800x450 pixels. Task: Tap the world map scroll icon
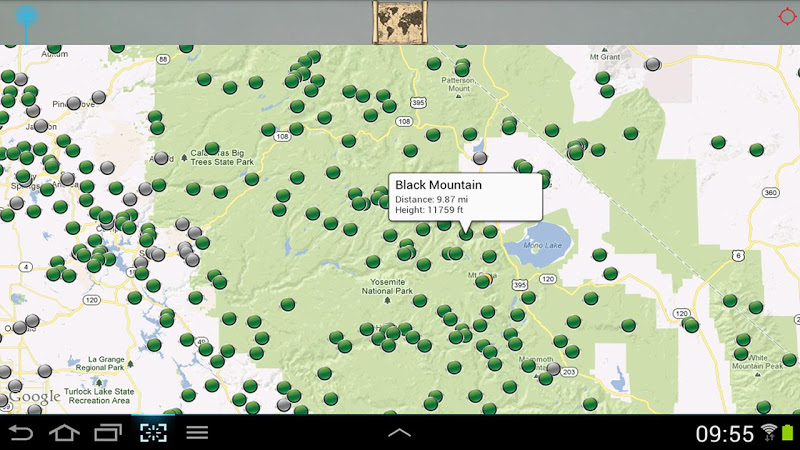[399, 22]
